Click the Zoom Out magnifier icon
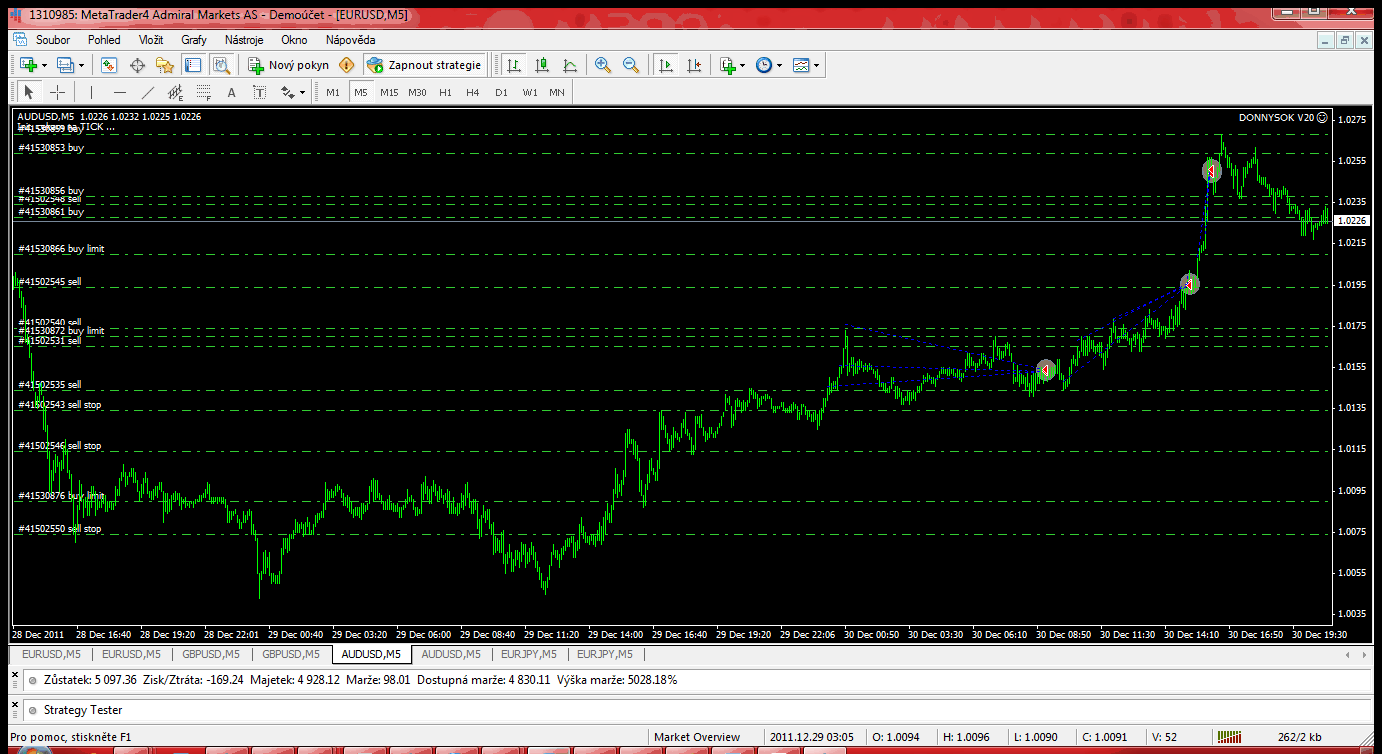Viewport: 1382px width, 754px height. (x=631, y=65)
